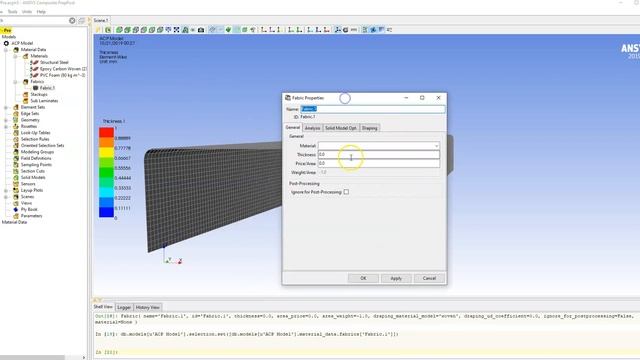This screenshot has width=640, height=360.
Task: Click Apply in Fabric Properties dialog
Action: [396, 278]
